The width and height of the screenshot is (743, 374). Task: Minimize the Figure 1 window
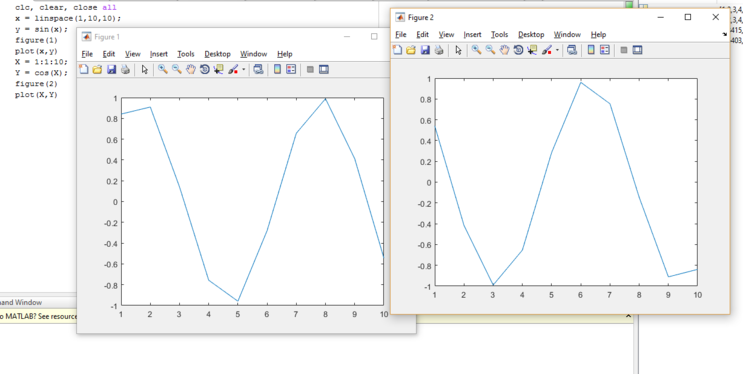pos(347,36)
